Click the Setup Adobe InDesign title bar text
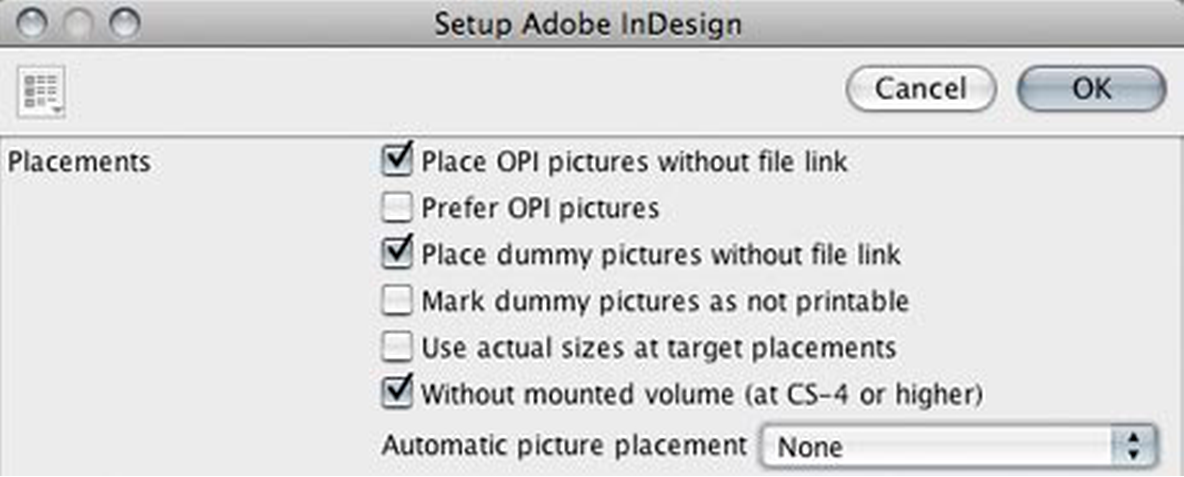 pyautogui.click(x=588, y=25)
